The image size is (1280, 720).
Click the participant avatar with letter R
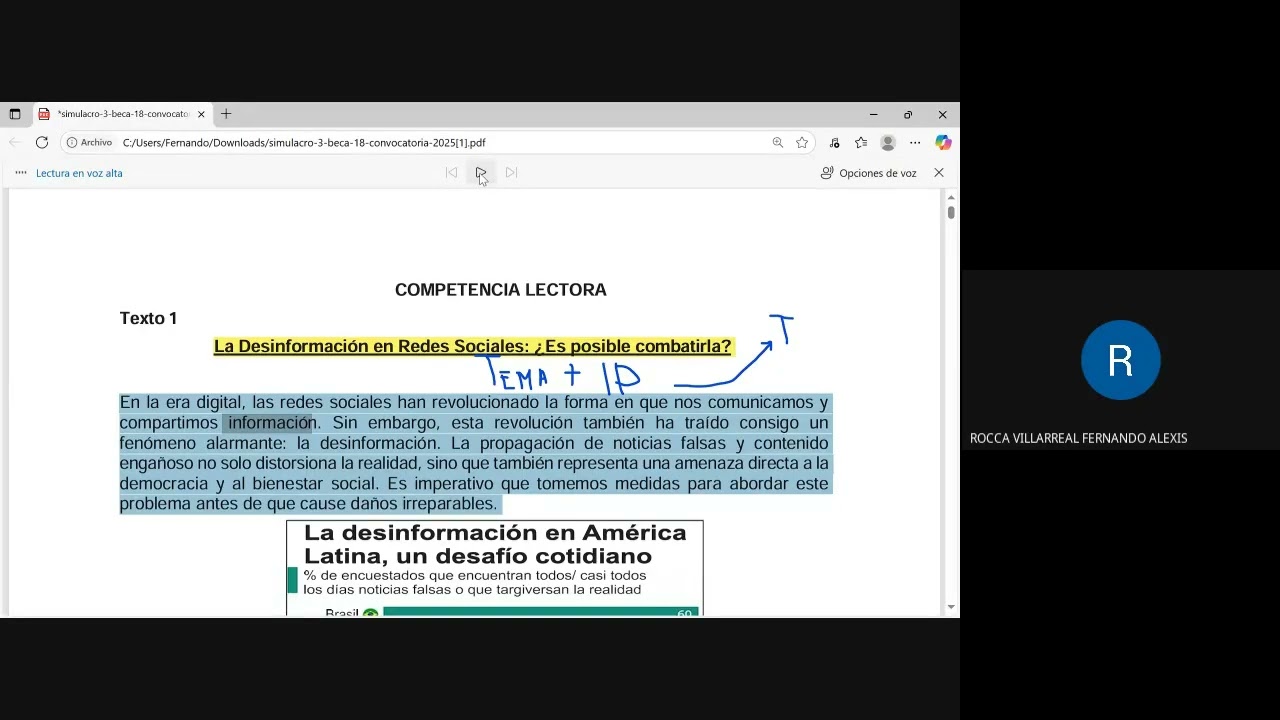coord(1120,360)
